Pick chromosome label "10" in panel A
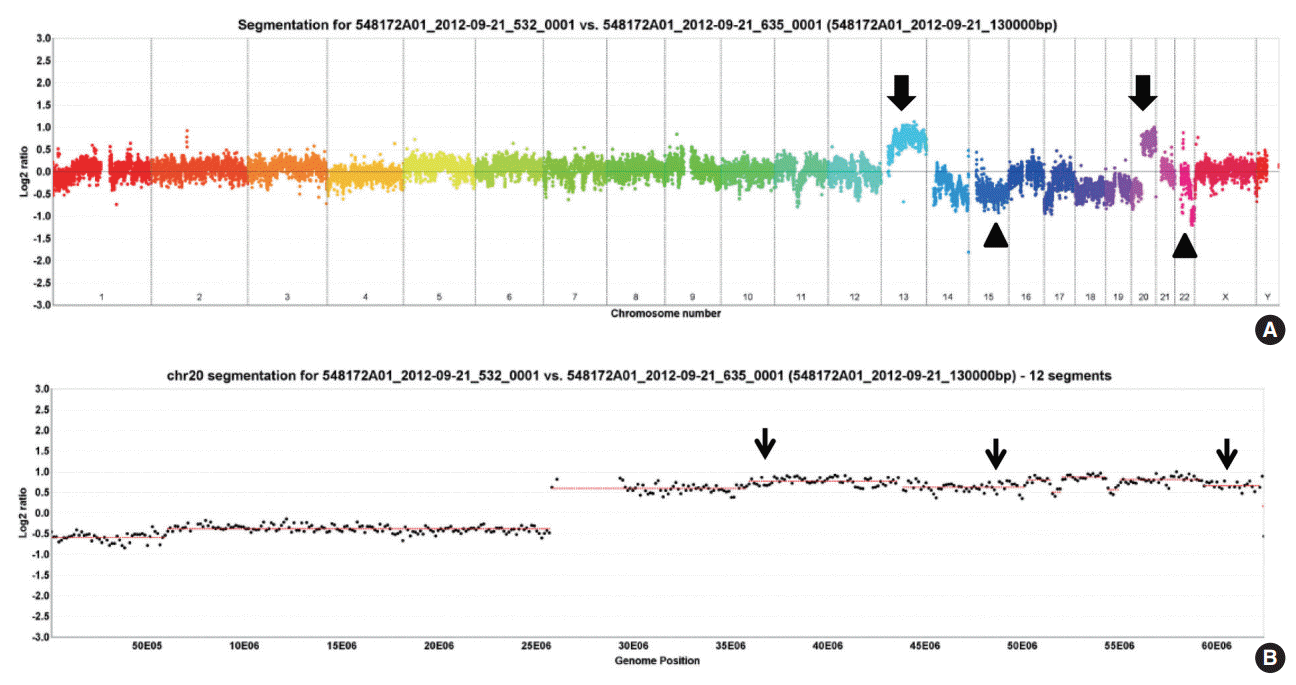 point(748,298)
